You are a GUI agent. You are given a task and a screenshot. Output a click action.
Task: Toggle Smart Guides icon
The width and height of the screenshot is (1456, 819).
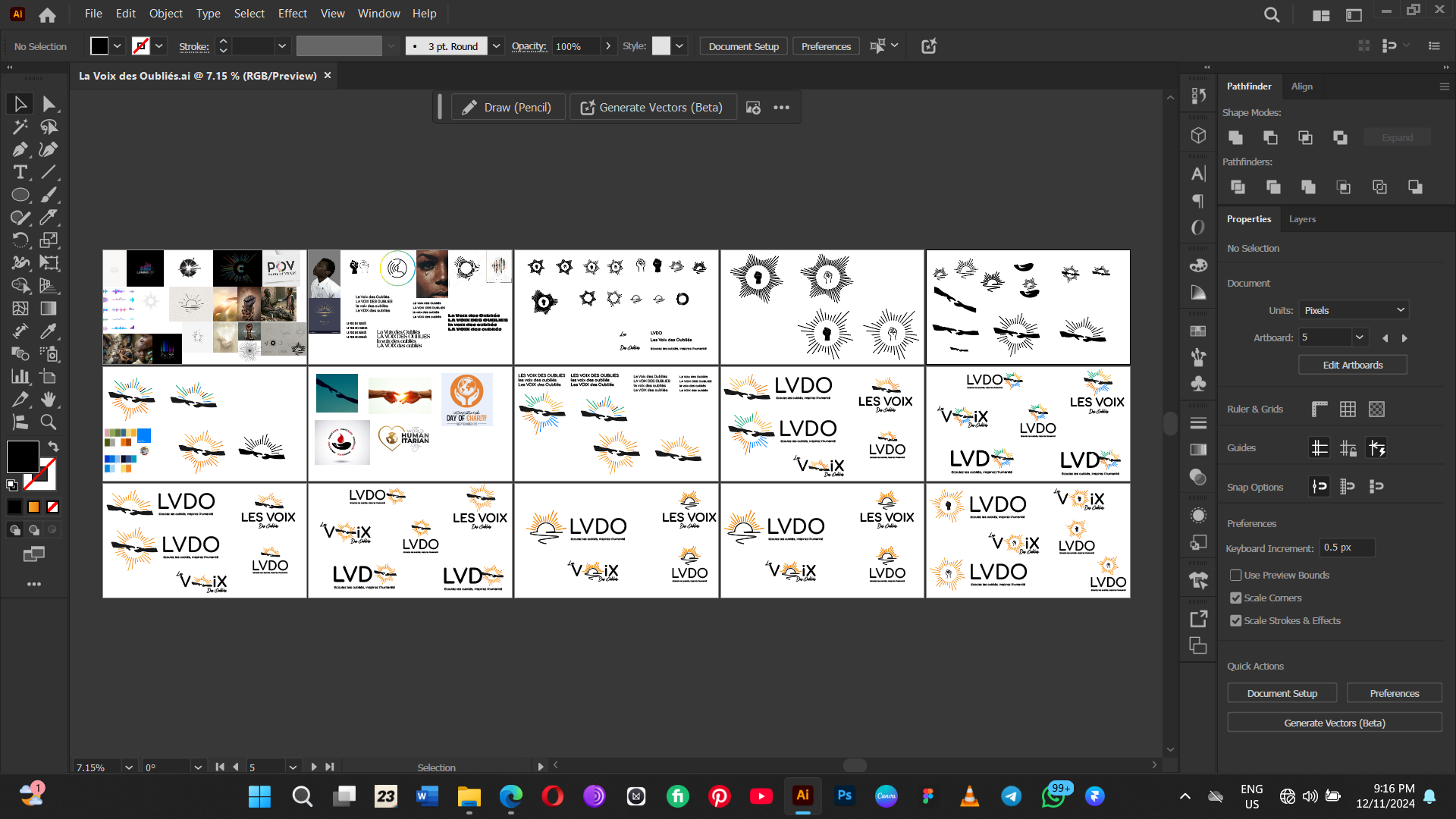pos(1377,448)
